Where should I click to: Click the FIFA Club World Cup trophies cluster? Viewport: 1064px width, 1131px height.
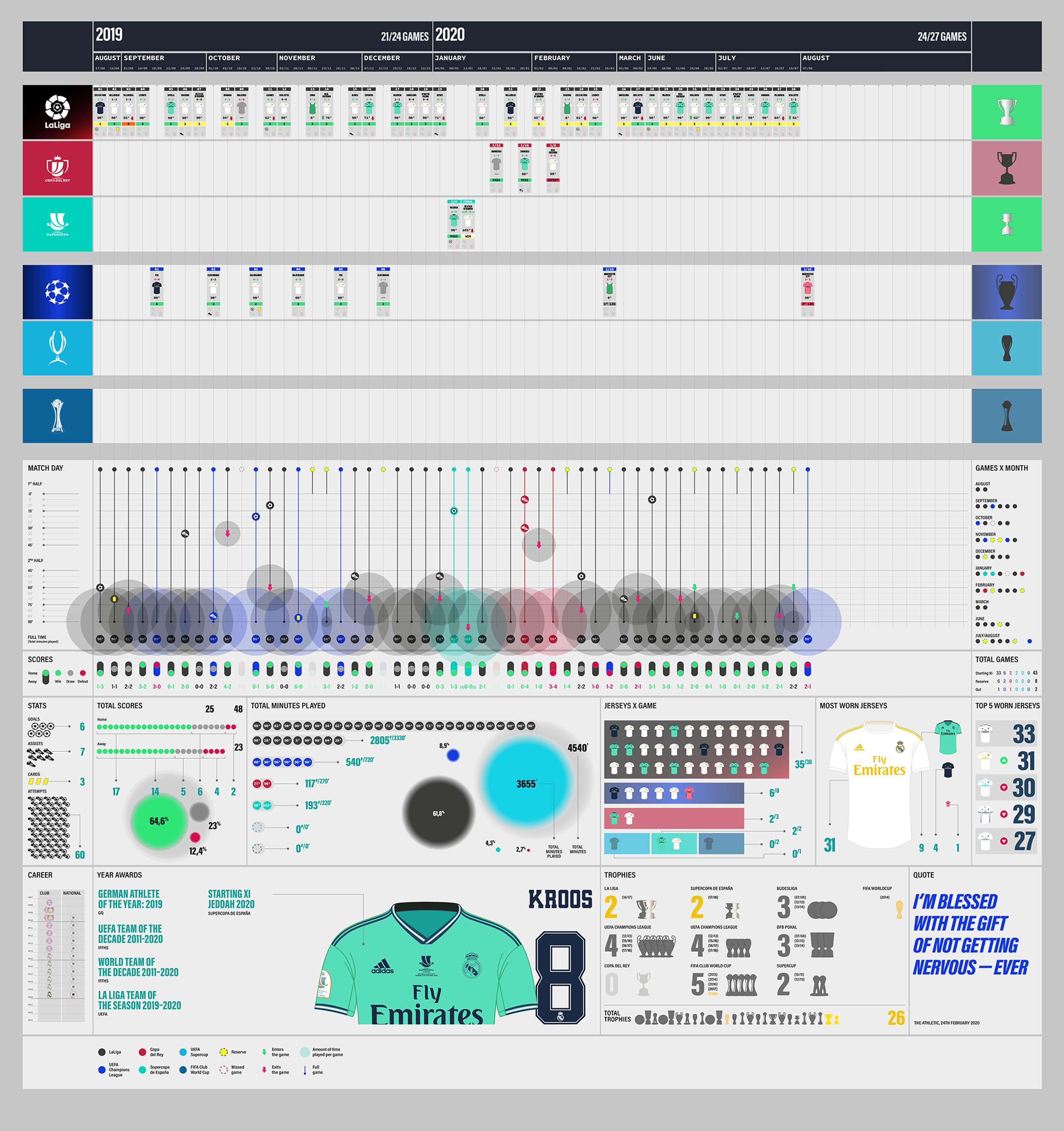click(x=741, y=985)
